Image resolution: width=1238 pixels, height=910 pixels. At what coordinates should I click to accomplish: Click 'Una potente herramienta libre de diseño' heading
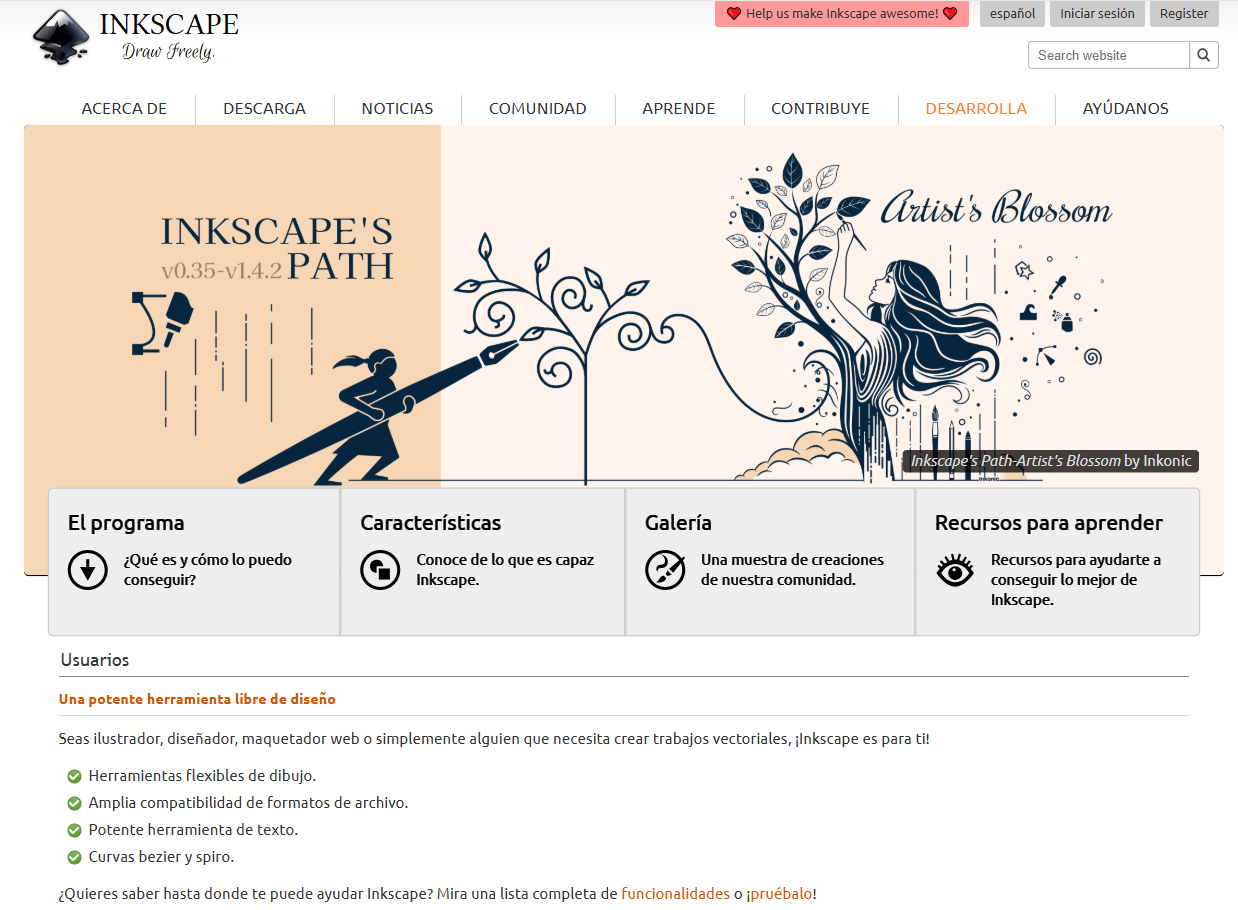click(x=197, y=699)
